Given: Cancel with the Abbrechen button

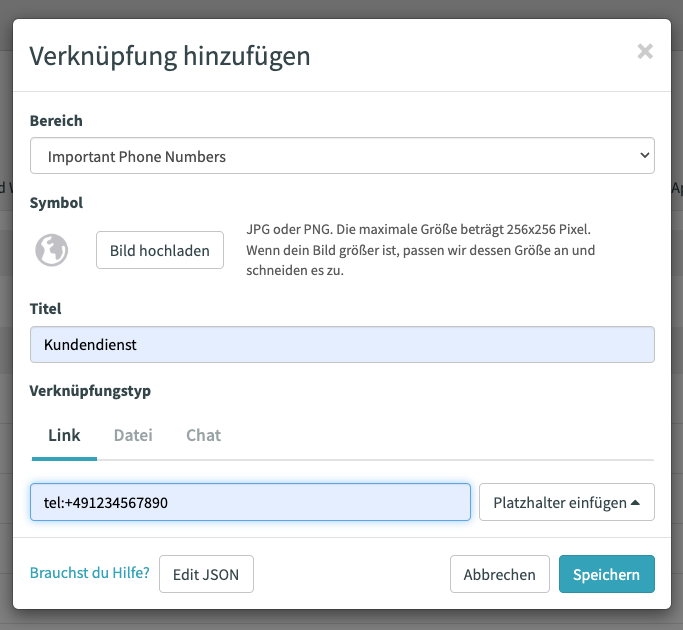Looking at the screenshot, I should point(500,574).
